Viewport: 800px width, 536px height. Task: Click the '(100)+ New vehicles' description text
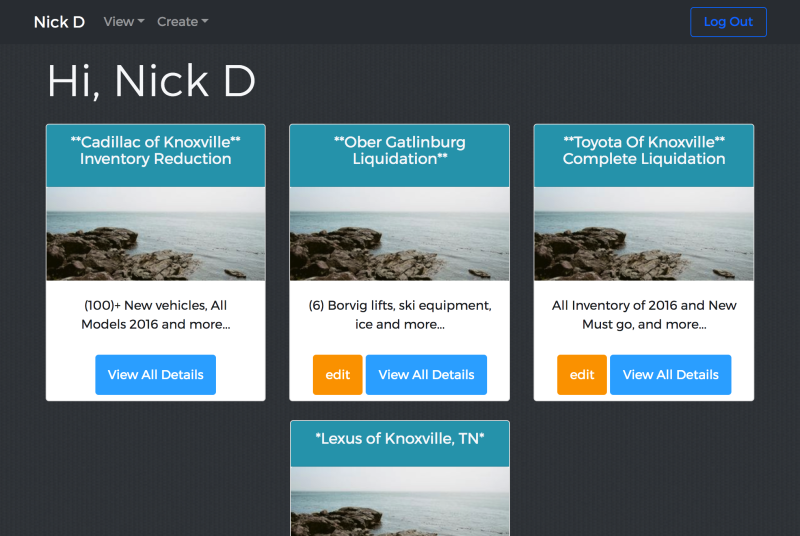click(156, 315)
